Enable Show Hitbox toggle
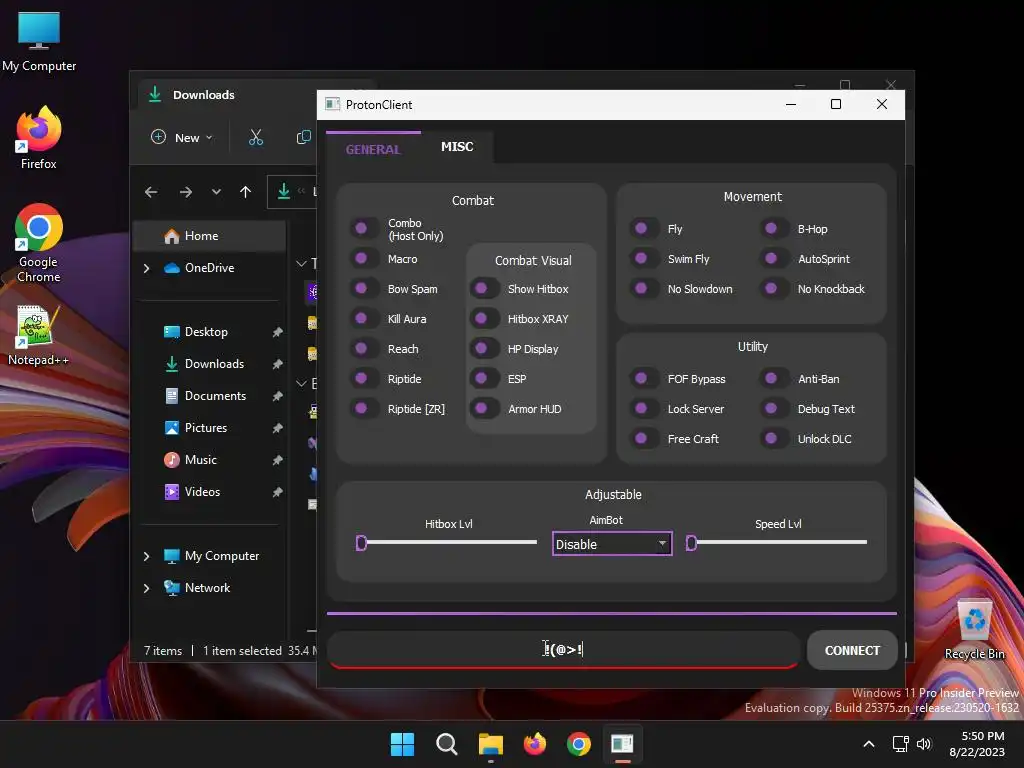 point(484,289)
